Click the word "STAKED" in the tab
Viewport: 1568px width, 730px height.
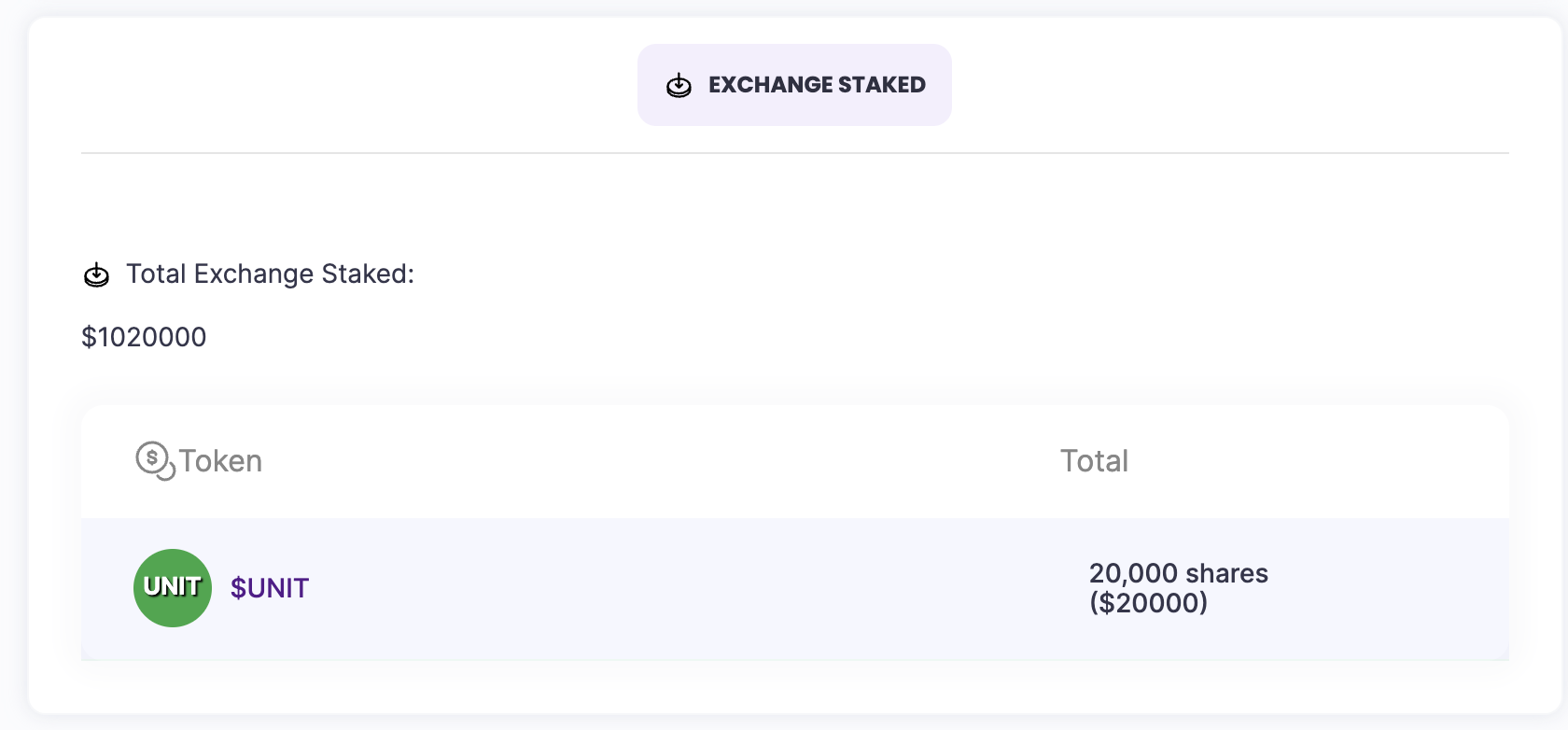881,85
